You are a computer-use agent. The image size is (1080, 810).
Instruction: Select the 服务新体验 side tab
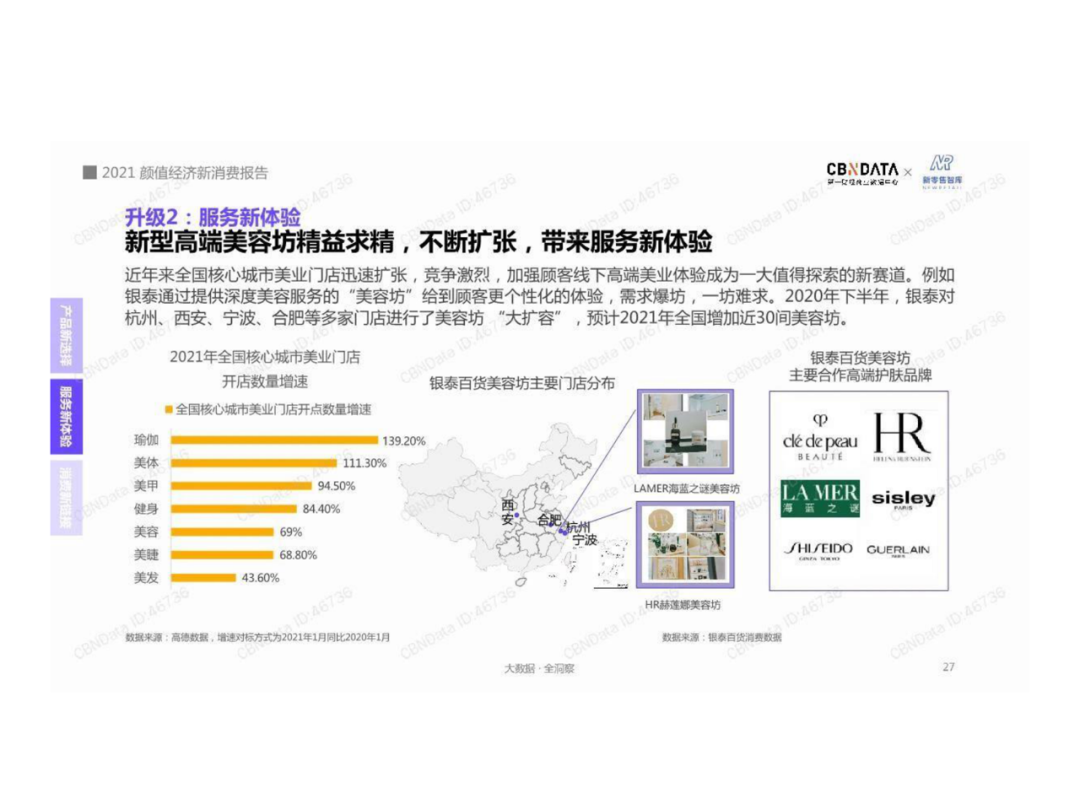66,417
